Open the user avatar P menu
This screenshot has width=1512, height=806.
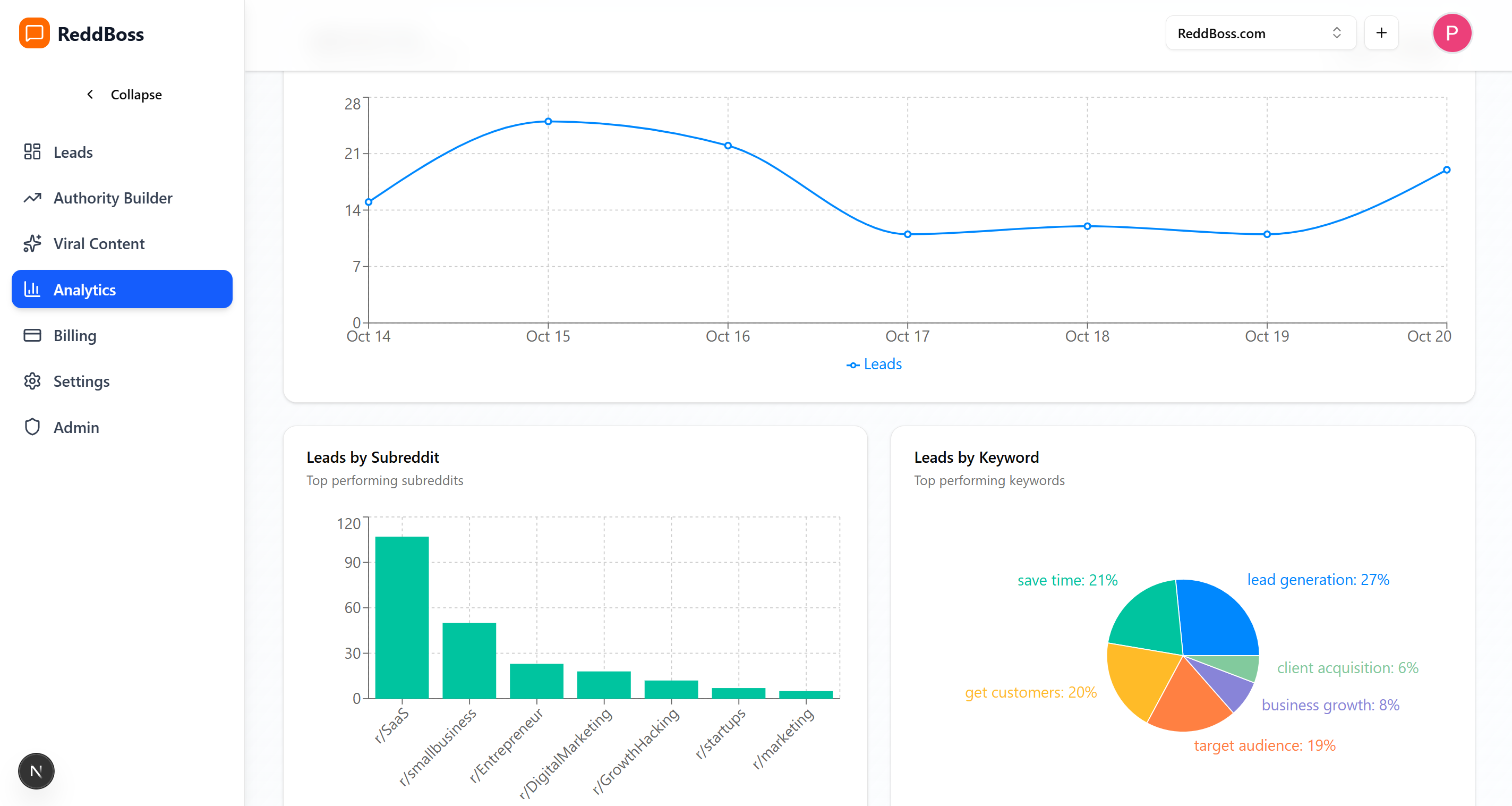pos(1451,33)
